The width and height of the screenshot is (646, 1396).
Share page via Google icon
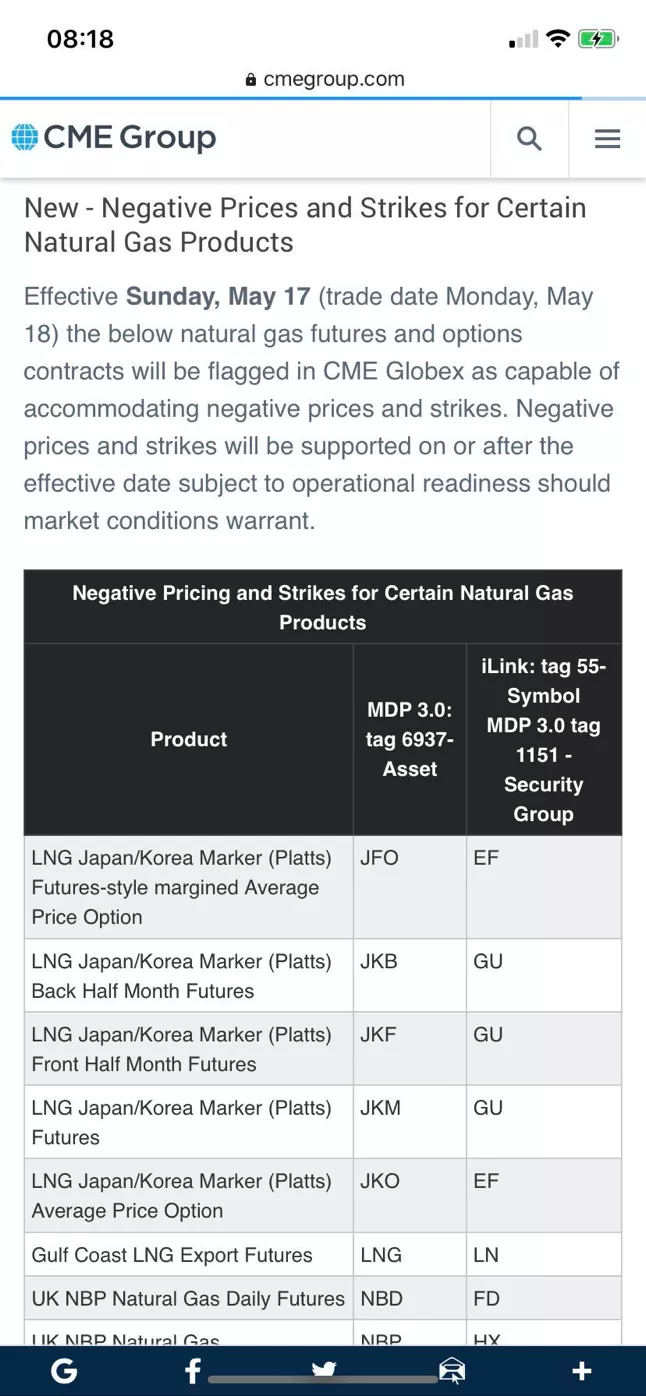[x=64, y=1371]
